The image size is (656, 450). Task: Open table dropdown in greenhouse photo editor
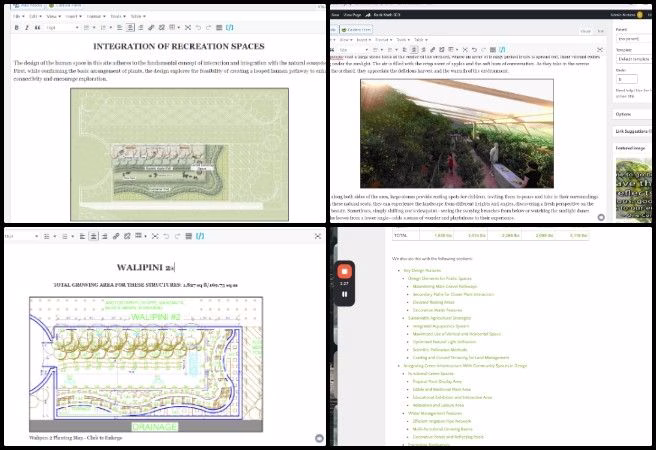(x=453, y=50)
